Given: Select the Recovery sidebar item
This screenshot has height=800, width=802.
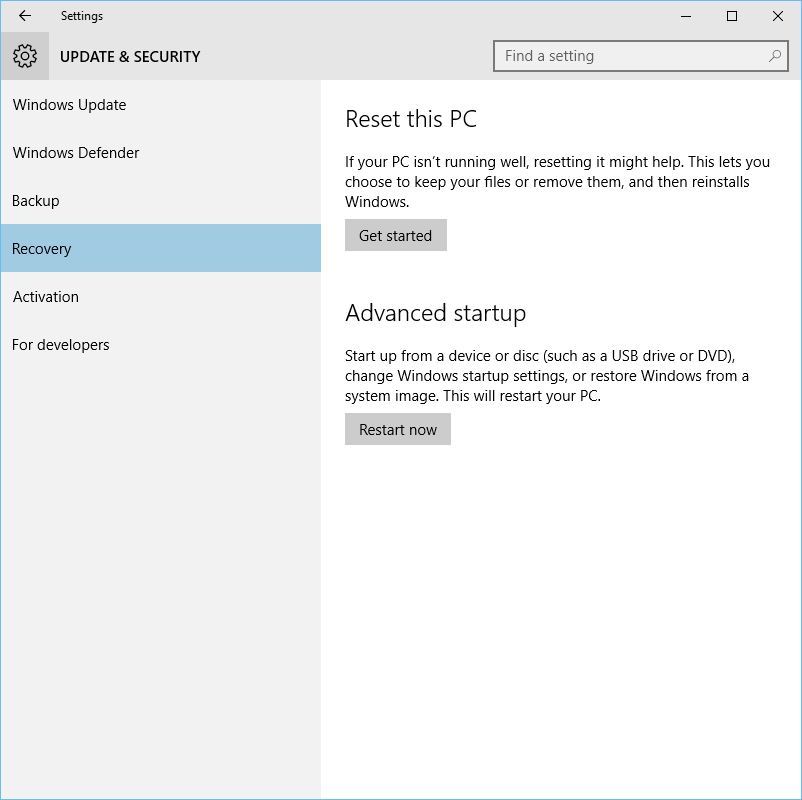Looking at the screenshot, I should (x=161, y=248).
